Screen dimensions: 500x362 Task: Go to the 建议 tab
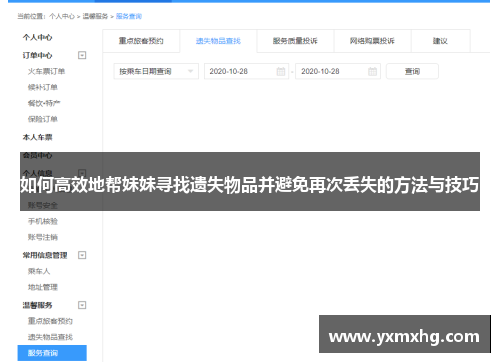pyautogui.click(x=440, y=41)
